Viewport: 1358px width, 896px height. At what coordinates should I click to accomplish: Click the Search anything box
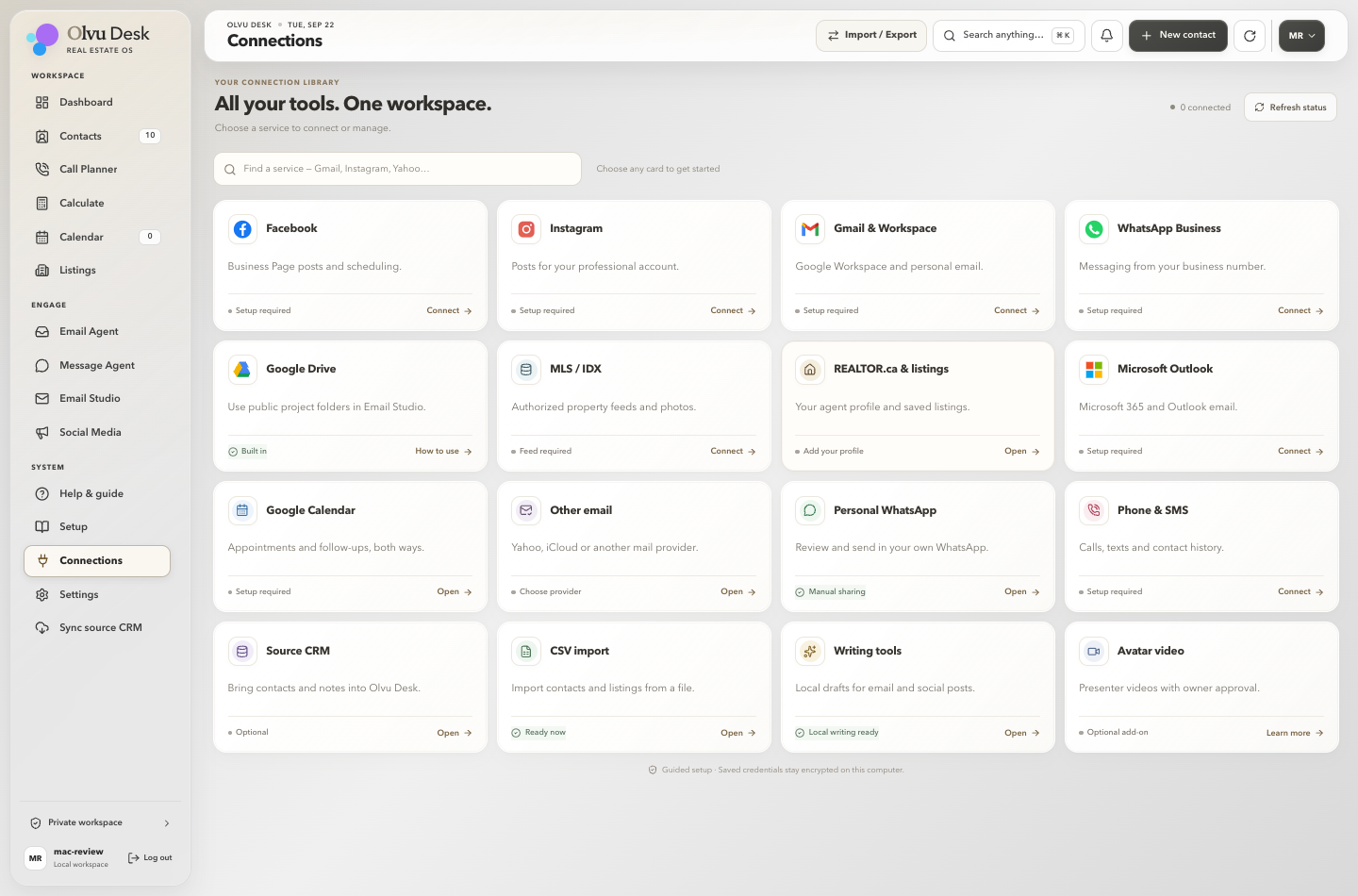1009,36
